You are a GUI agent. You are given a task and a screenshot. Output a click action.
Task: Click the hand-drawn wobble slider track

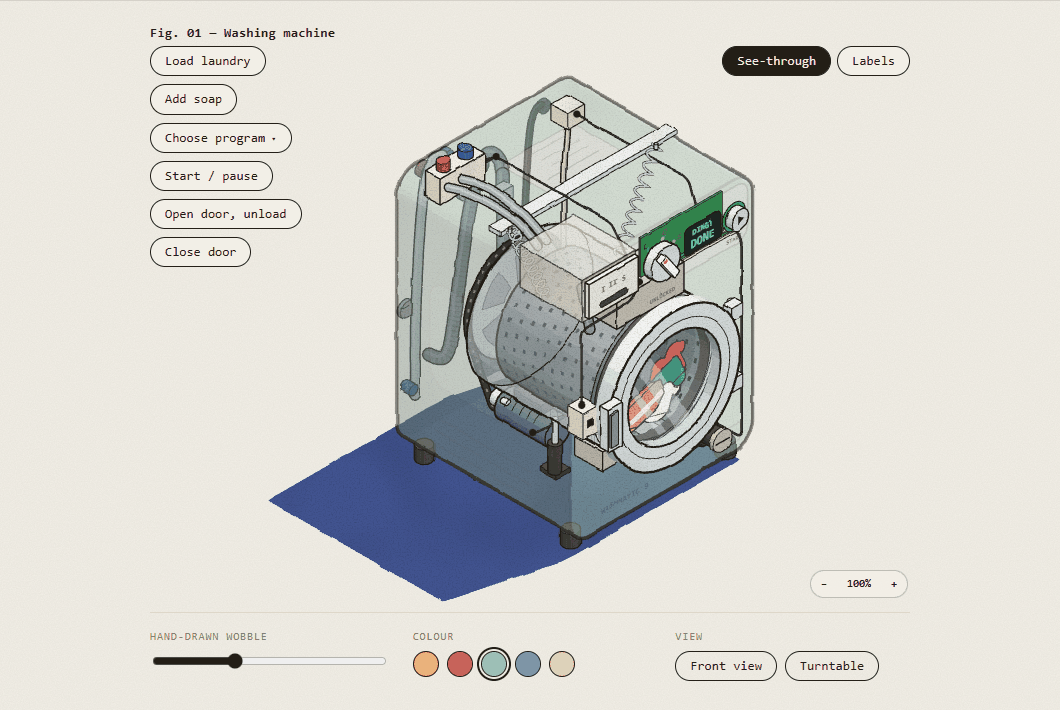coord(269,661)
